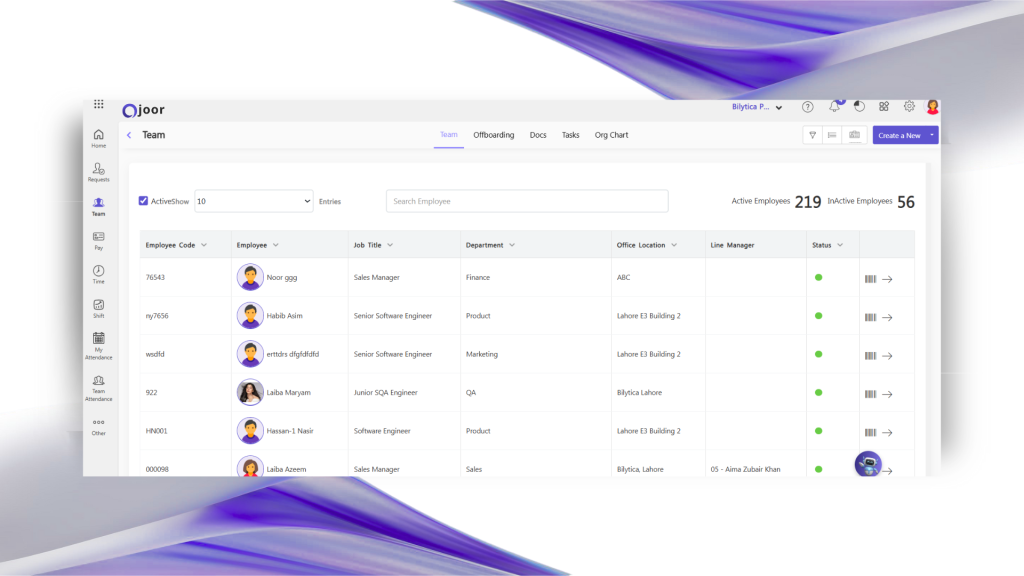This screenshot has width=1024, height=576.
Task: Open the entries count dropdown showing 10
Action: (x=254, y=201)
